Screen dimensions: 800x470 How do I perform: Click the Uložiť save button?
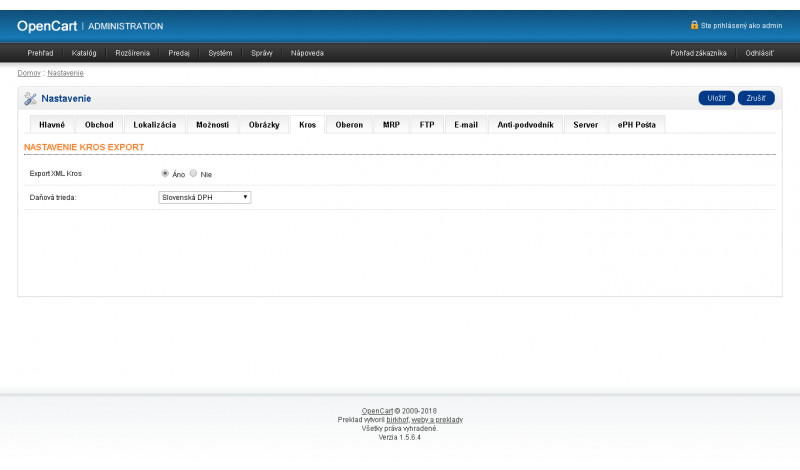pyautogui.click(x=716, y=98)
